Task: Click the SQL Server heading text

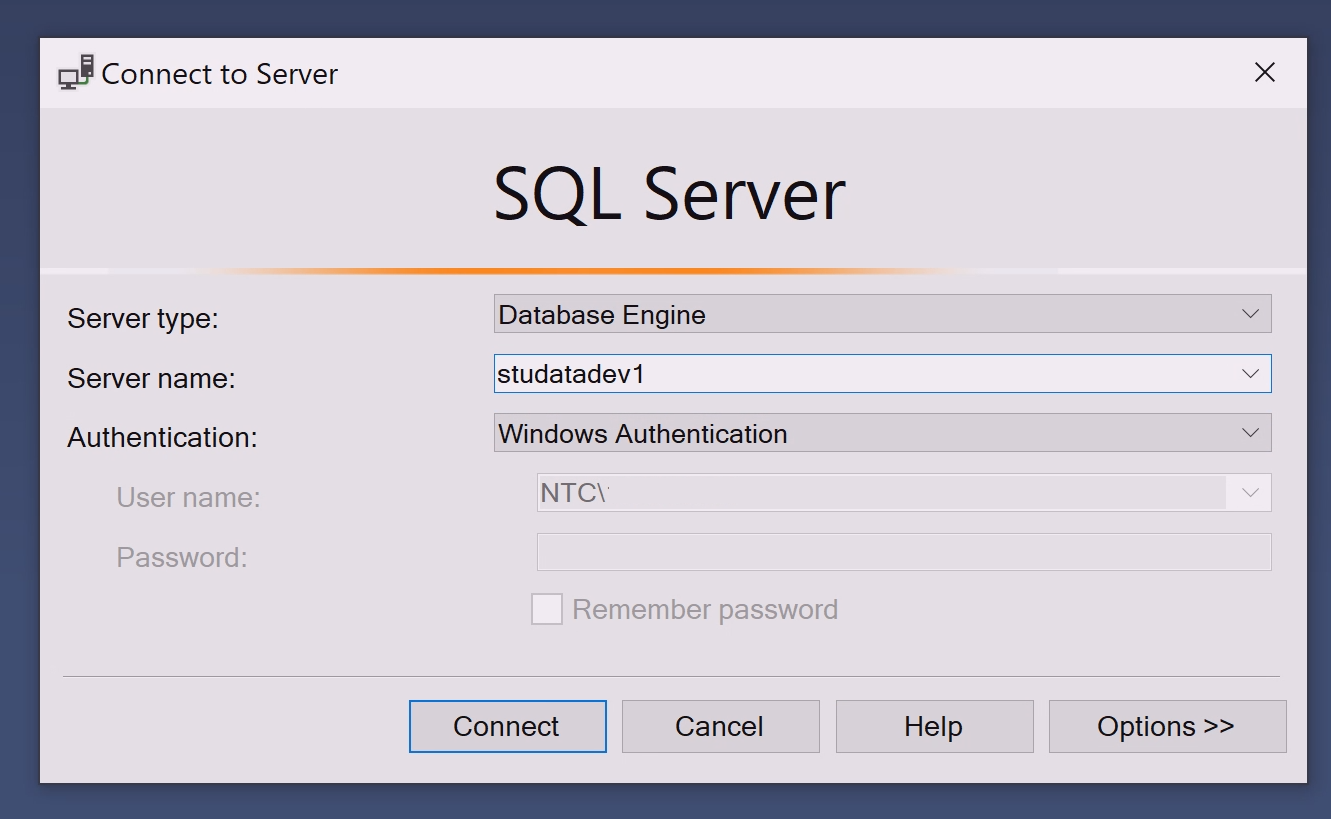Action: (670, 194)
